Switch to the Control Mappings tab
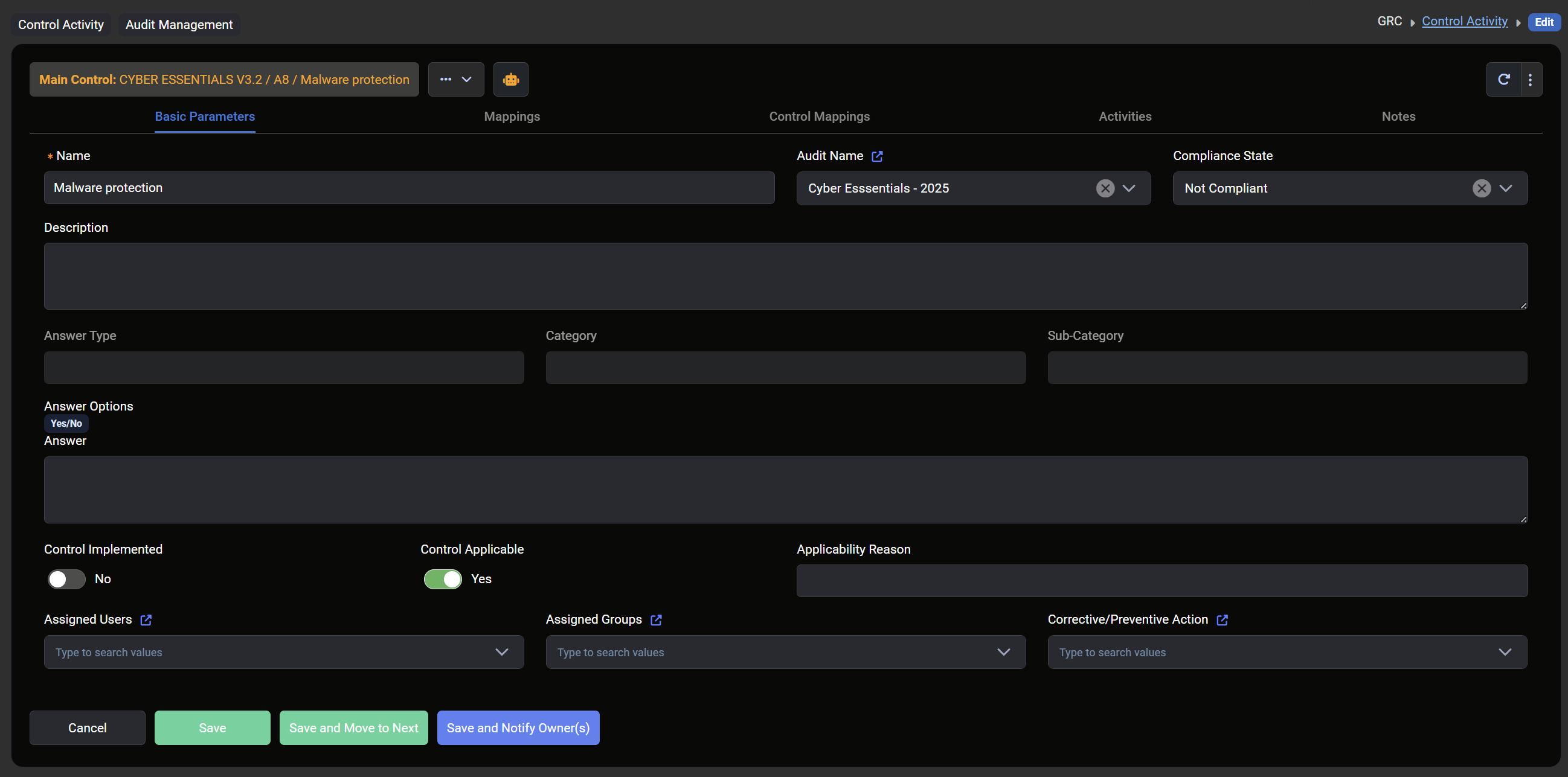1568x777 pixels. tap(818, 116)
